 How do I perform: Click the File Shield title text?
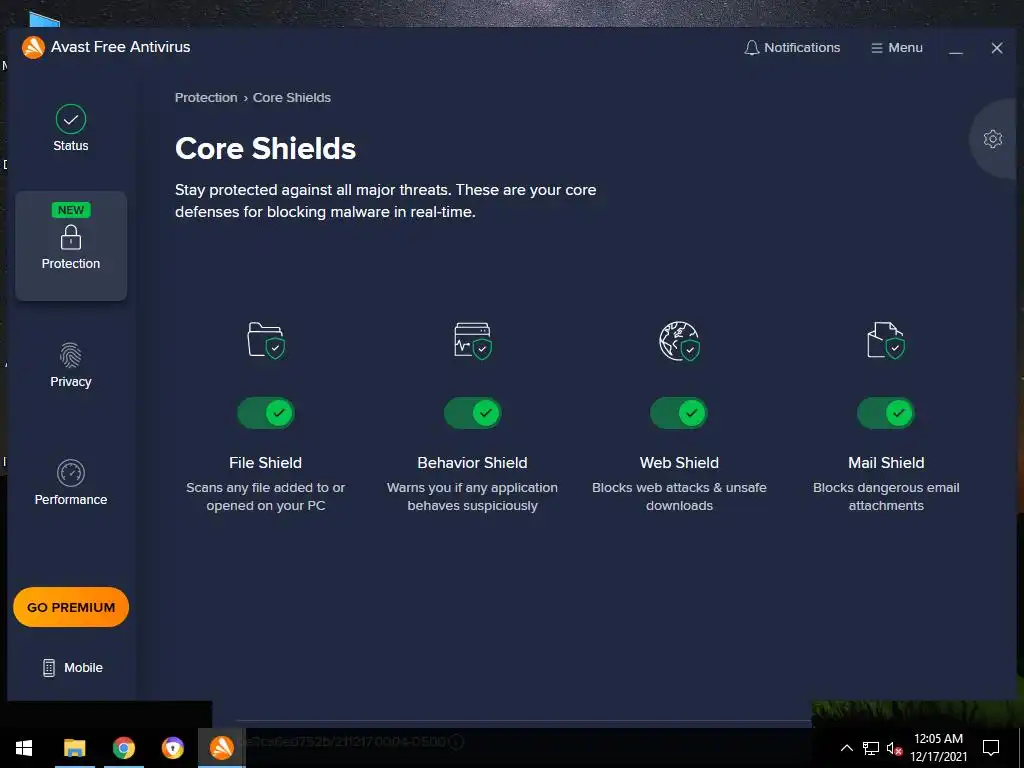coord(266,462)
